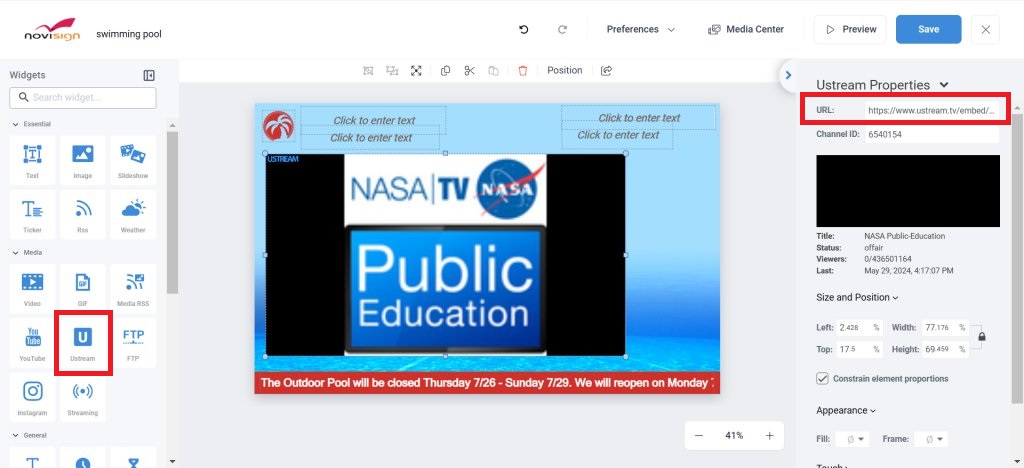The height and width of the screenshot is (468, 1024).
Task: Click the Preview button
Action: coord(850,29)
